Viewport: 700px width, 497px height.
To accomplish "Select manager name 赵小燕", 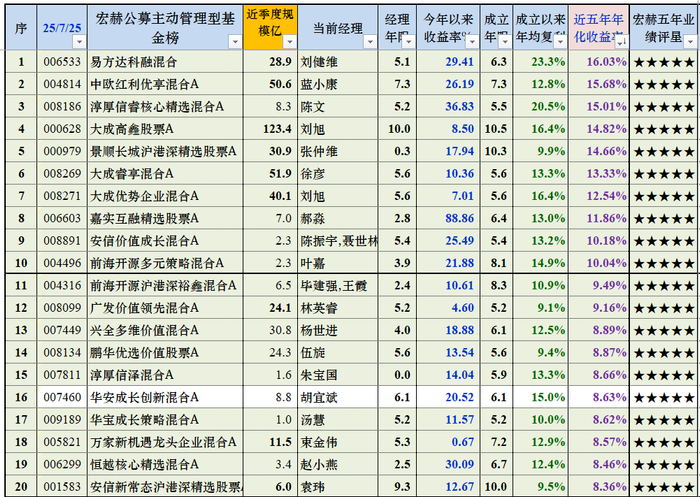I will click(319, 464).
